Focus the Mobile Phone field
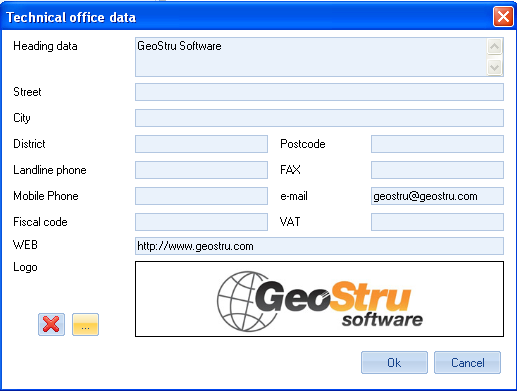 point(201,196)
